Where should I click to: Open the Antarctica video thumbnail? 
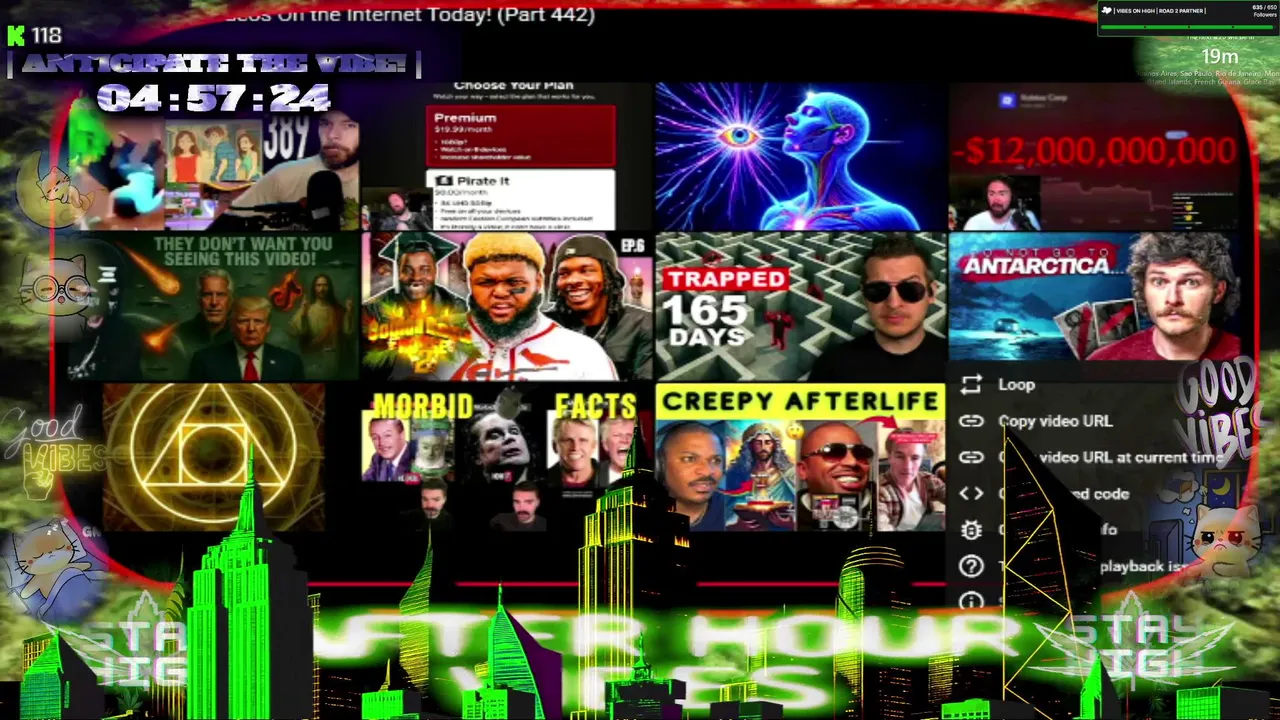[1096, 297]
